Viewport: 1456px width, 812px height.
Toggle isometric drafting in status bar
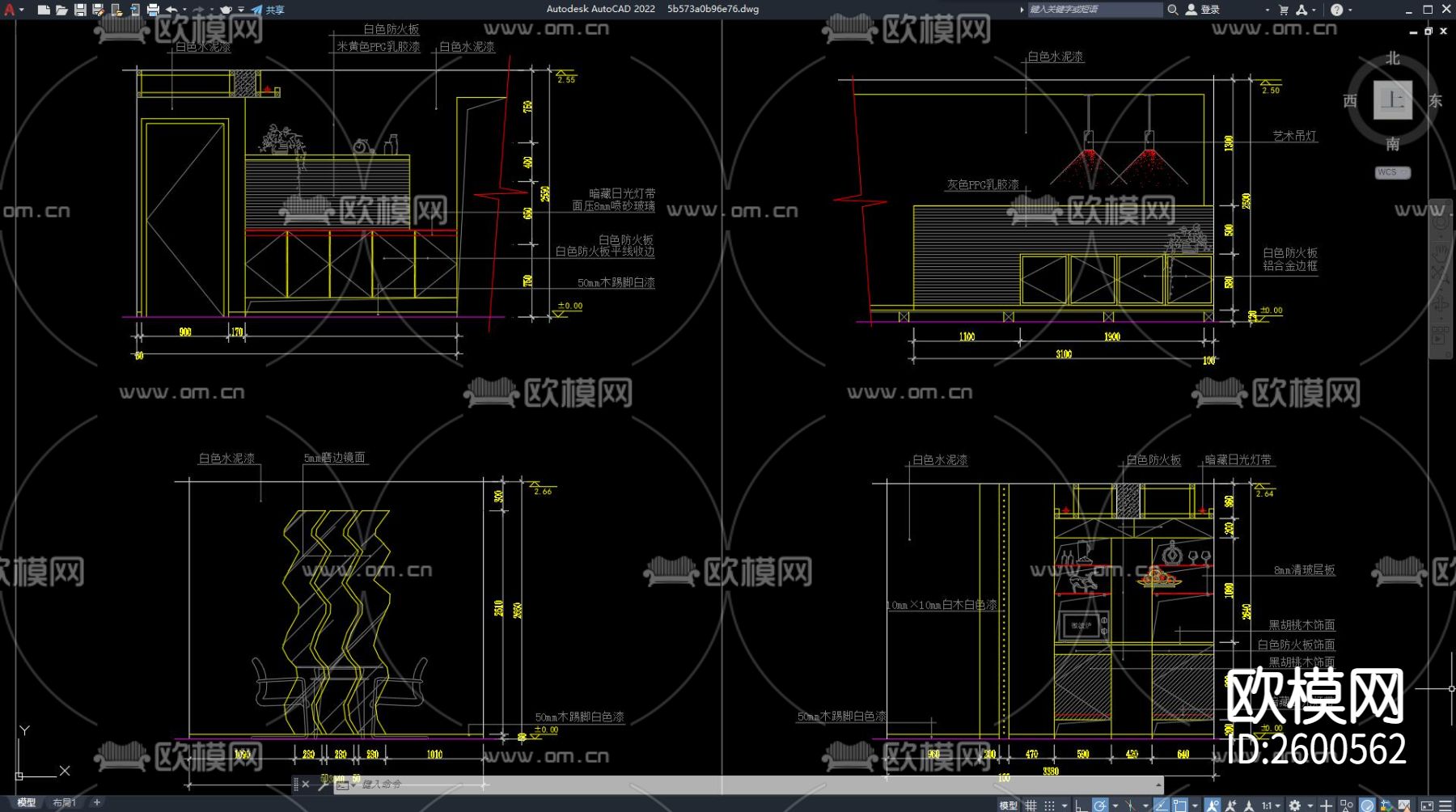(x=1130, y=806)
